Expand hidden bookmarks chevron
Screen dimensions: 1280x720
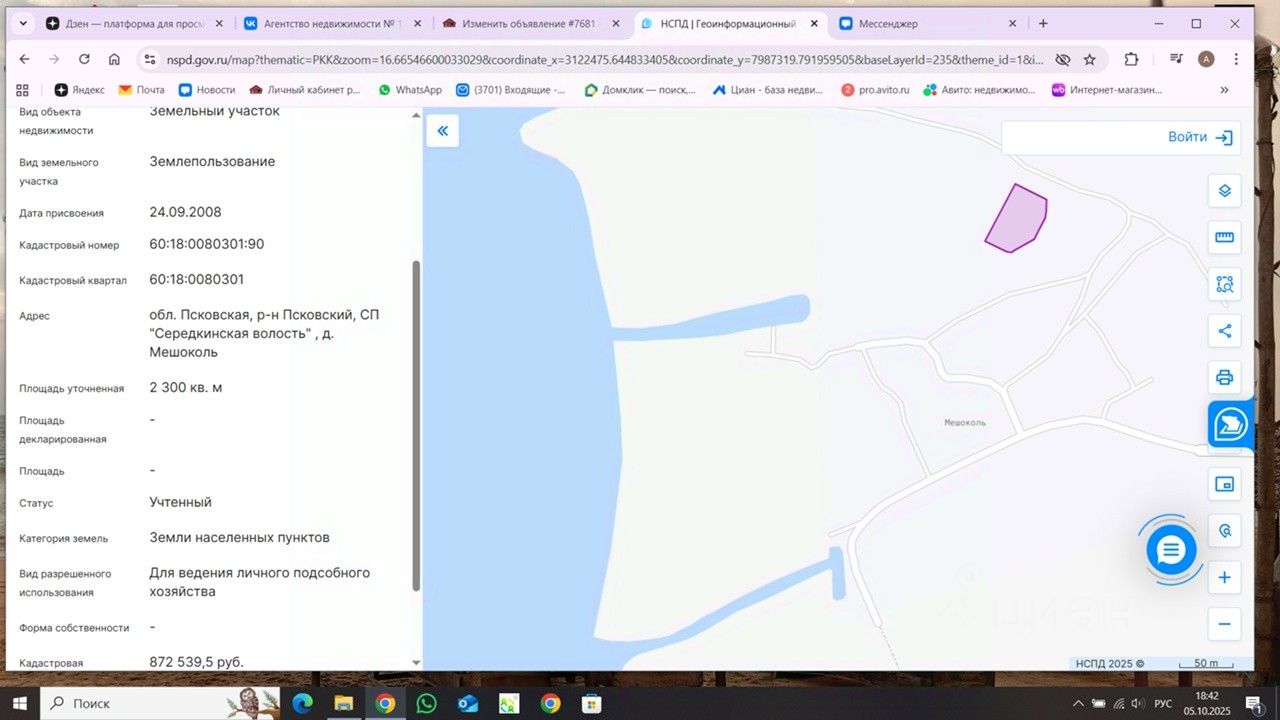(x=1224, y=89)
